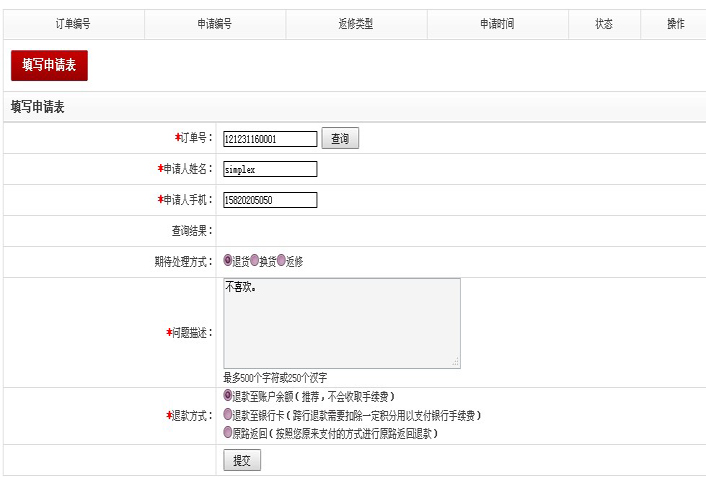This screenshot has width=706, height=477.
Task: Click the 申请人姓名 input containing simplex
Action: point(270,169)
